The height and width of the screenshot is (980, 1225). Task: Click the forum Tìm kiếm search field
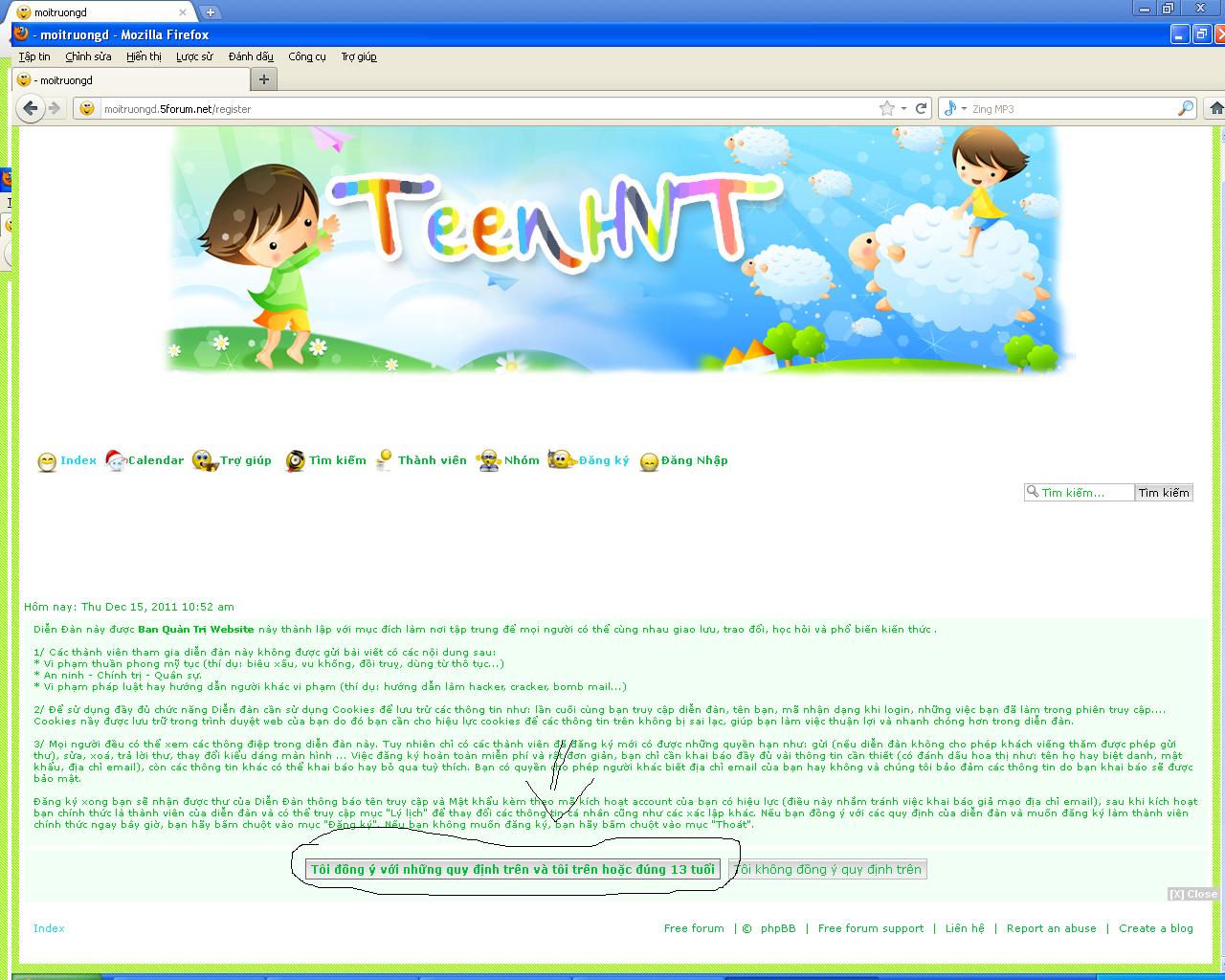pyautogui.click(x=1080, y=492)
